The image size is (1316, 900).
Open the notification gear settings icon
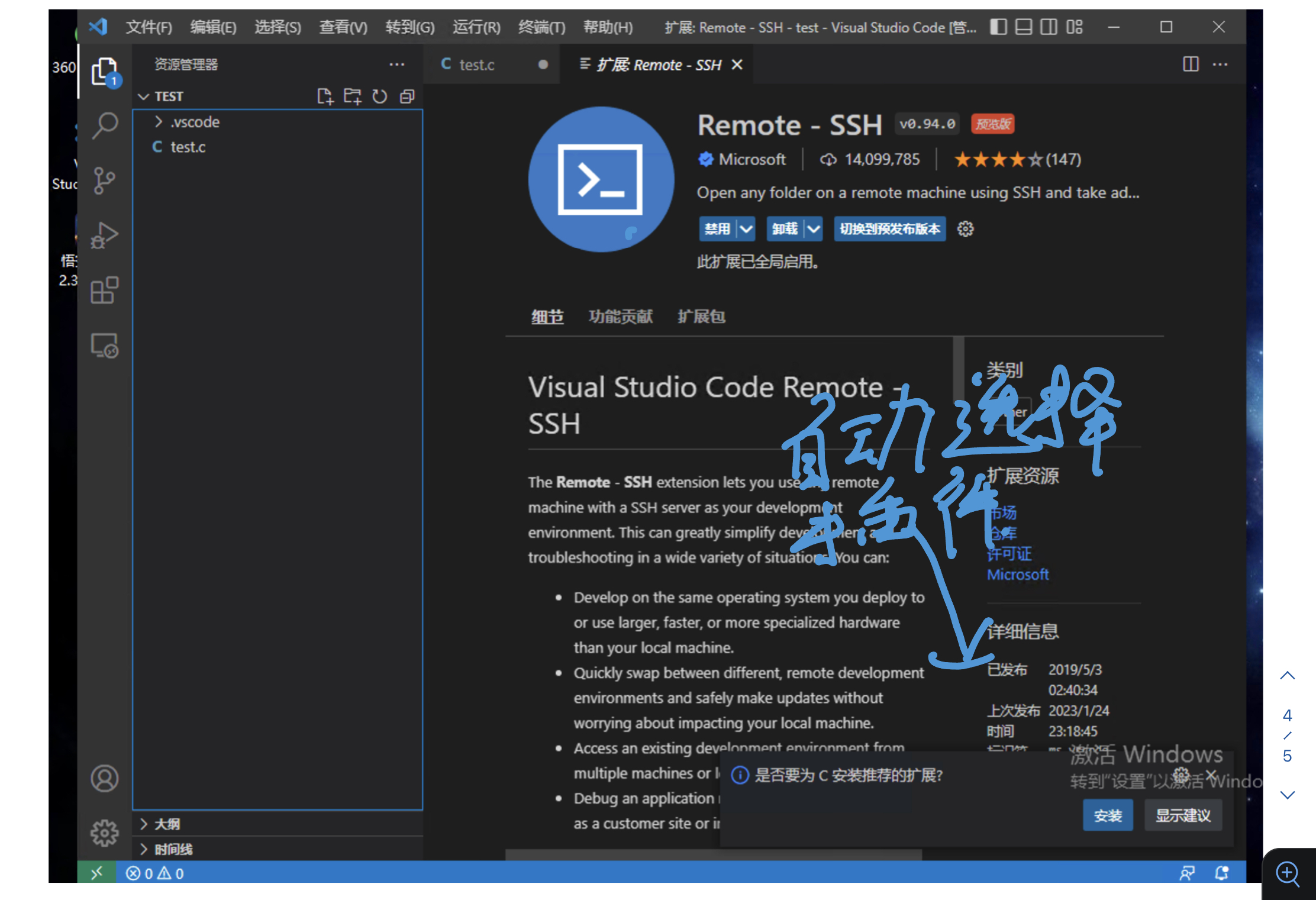pos(1181,775)
